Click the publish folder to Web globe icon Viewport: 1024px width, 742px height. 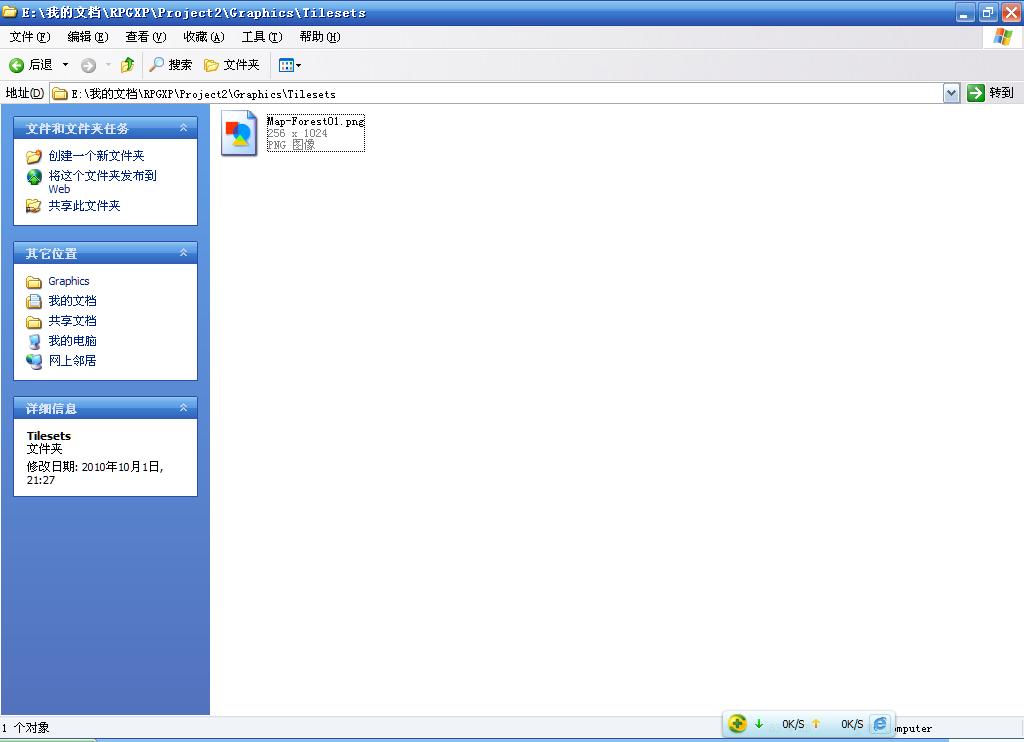coord(34,177)
